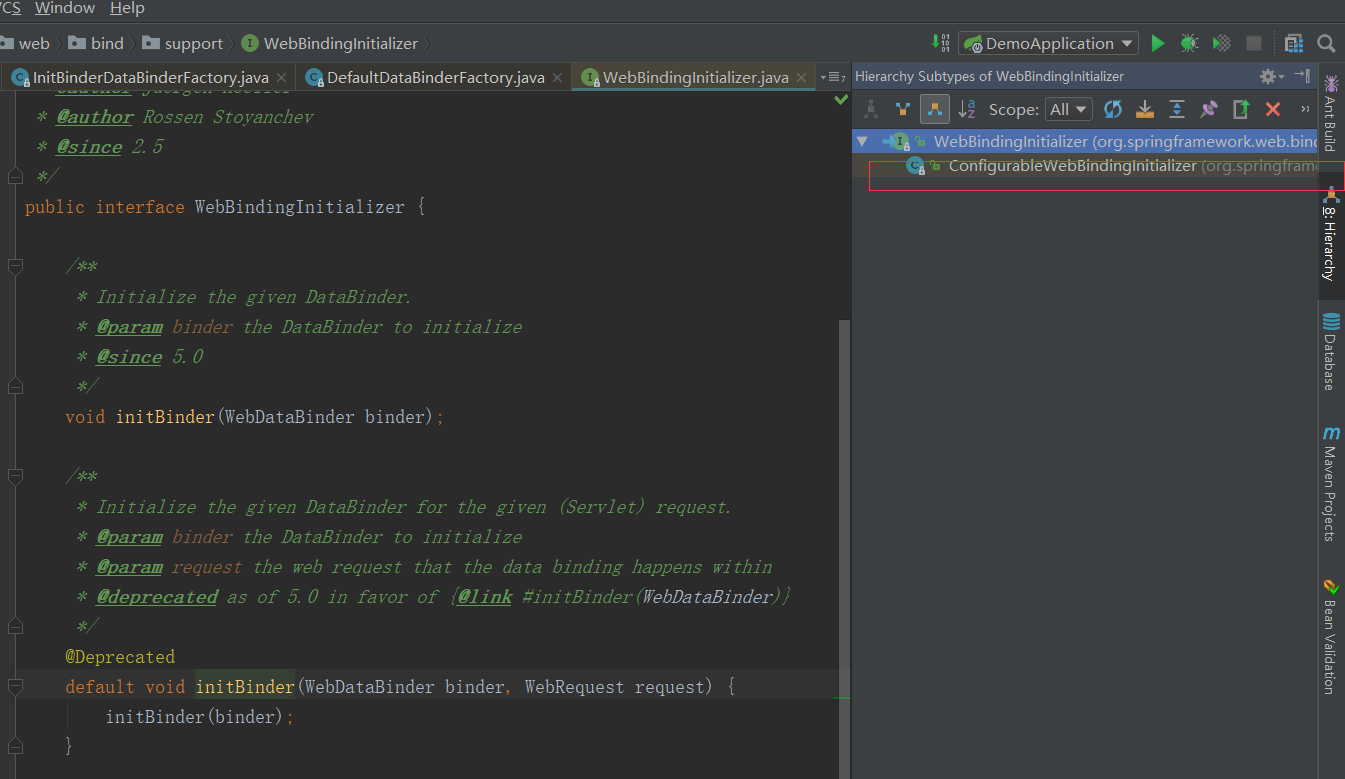Click the Bean Validation icon
Screen dimensions: 1345x779
tap(1331, 587)
